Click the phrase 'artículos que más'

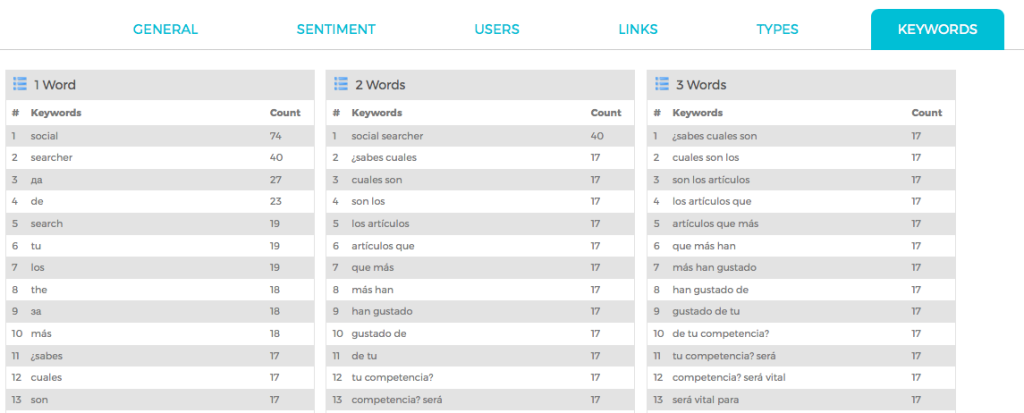tap(715, 223)
